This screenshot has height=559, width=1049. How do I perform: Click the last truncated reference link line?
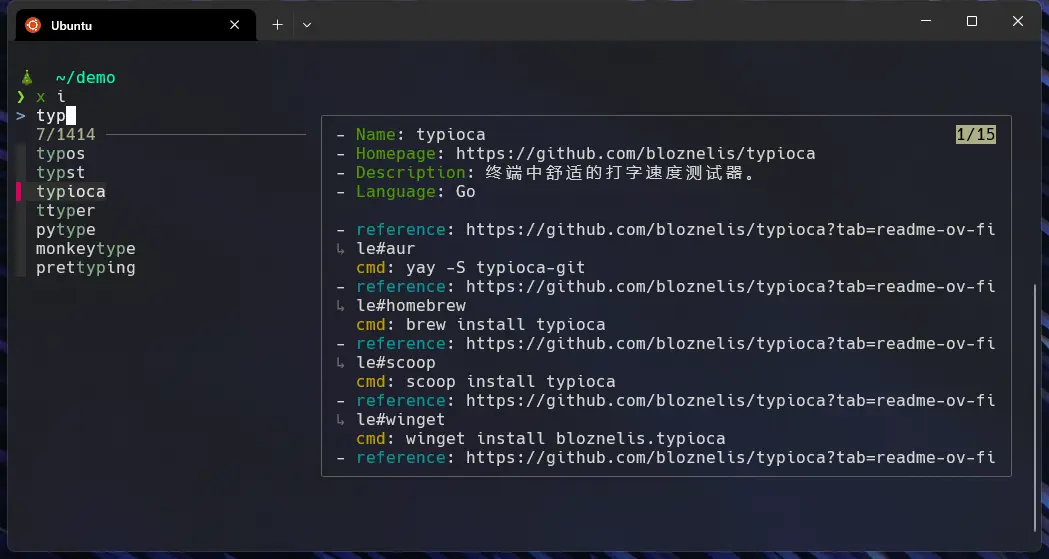coord(666,457)
